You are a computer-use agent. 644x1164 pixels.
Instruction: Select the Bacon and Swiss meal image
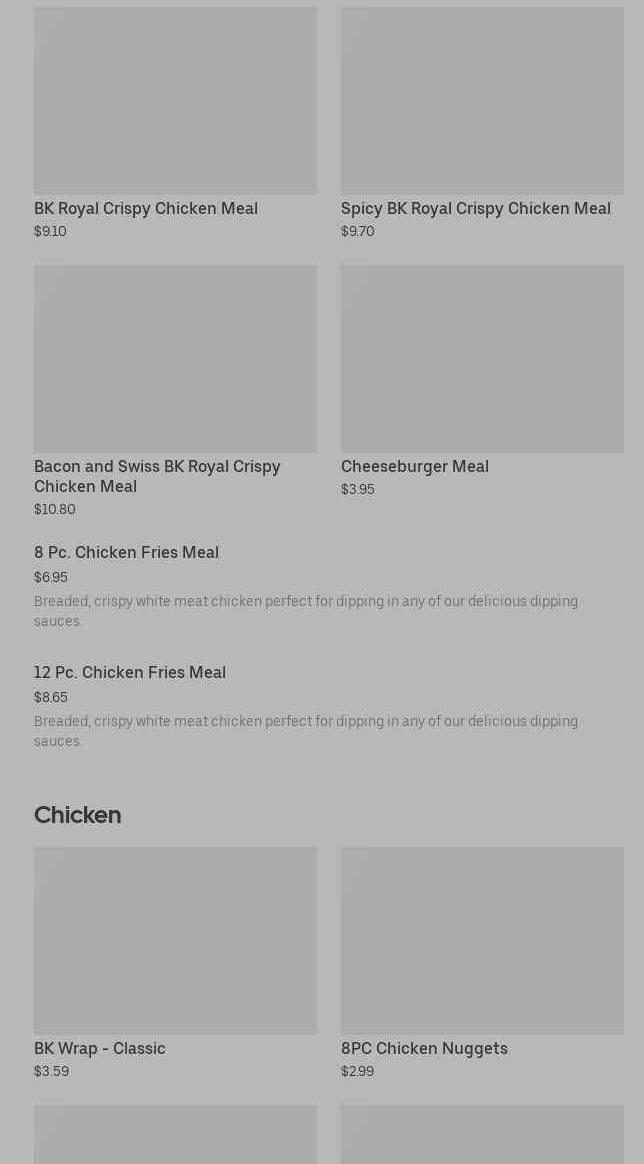175,358
